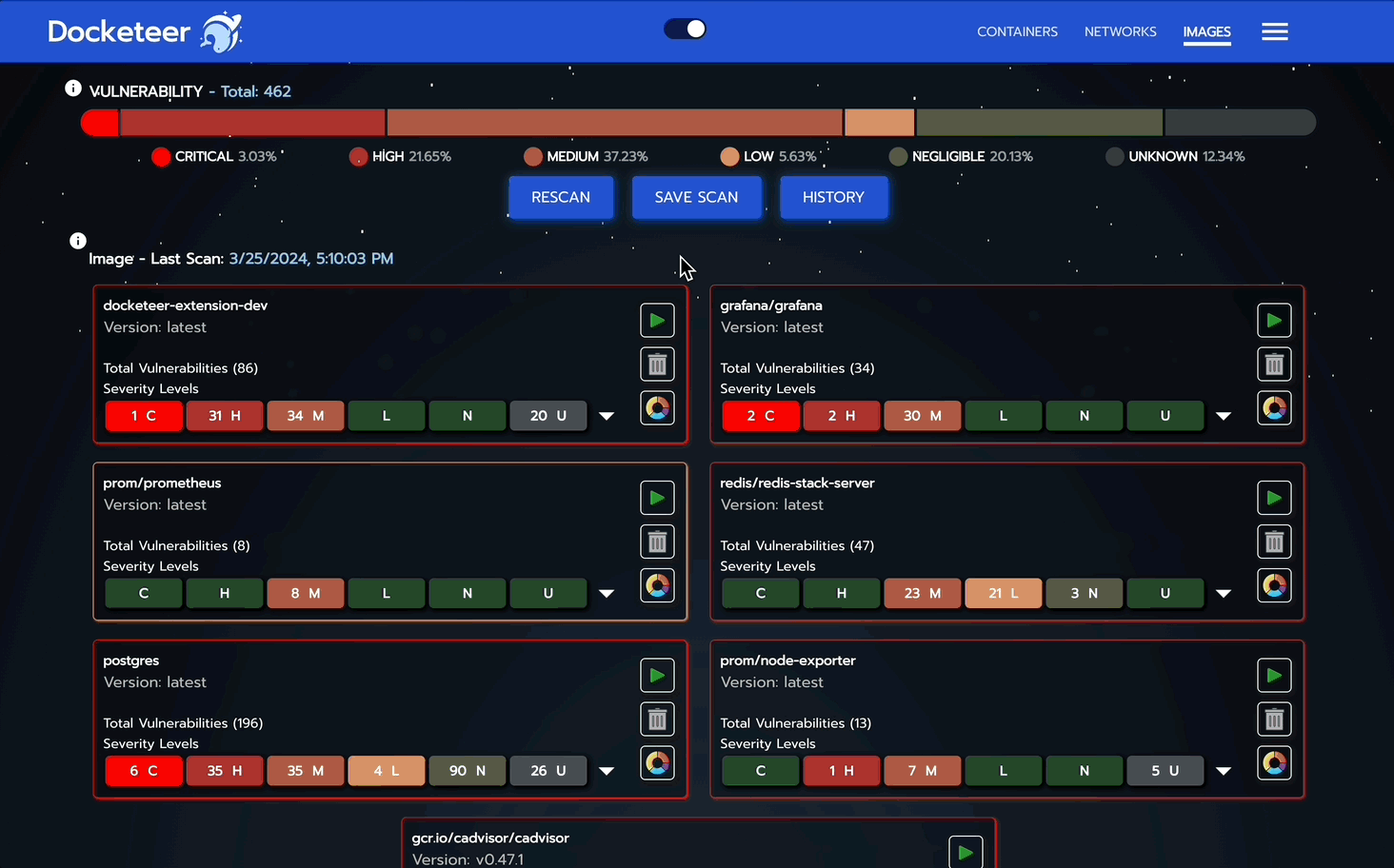Open the hamburger menu
Image resolution: width=1394 pixels, height=868 pixels.
click(x=1275, y=31)
